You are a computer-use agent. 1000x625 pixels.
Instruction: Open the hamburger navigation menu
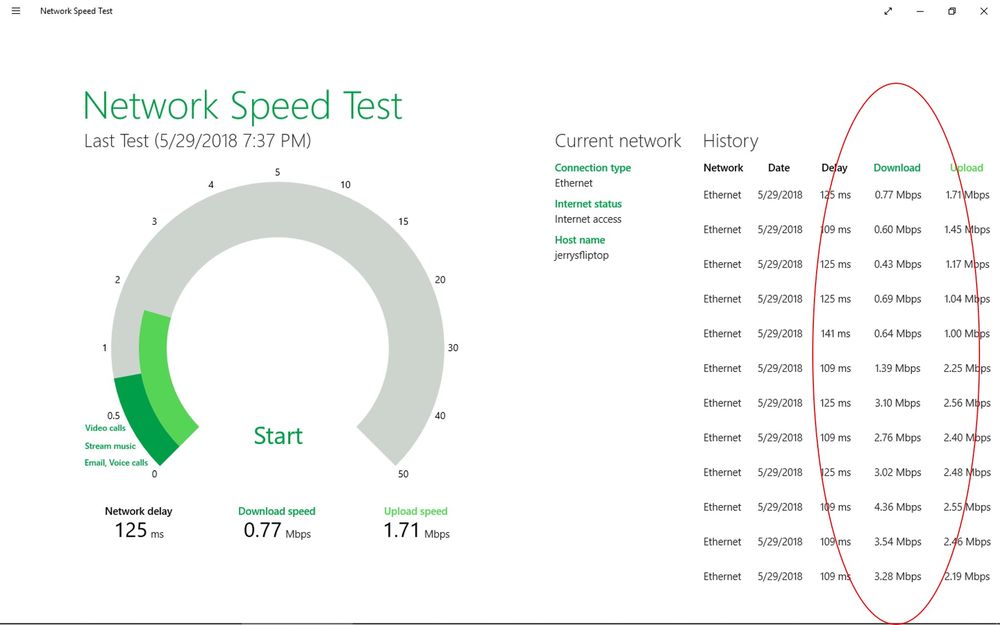point(16,11)
